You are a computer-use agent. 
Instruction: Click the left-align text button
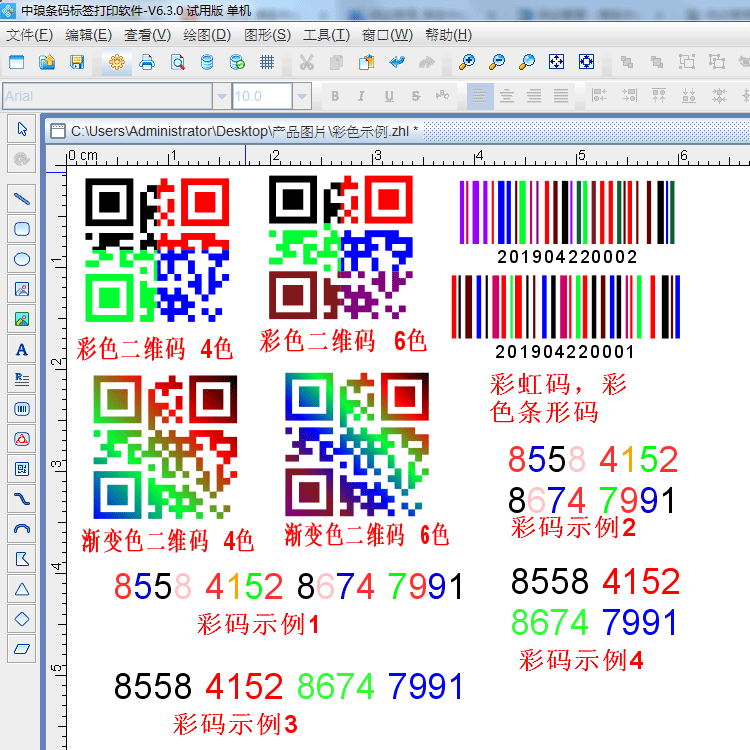(481, 96)
